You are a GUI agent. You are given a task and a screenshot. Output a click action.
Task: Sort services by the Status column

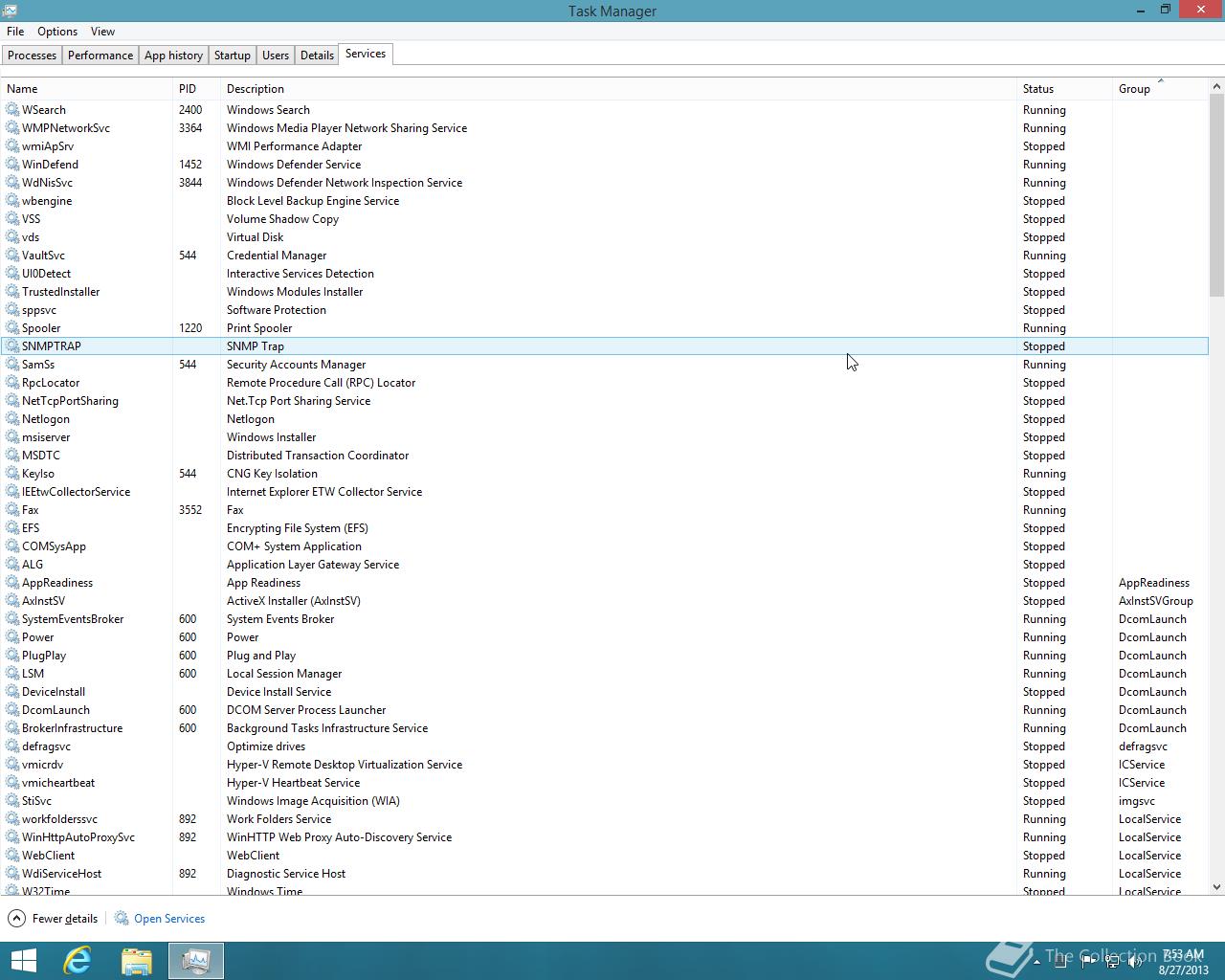point(1064,89)
